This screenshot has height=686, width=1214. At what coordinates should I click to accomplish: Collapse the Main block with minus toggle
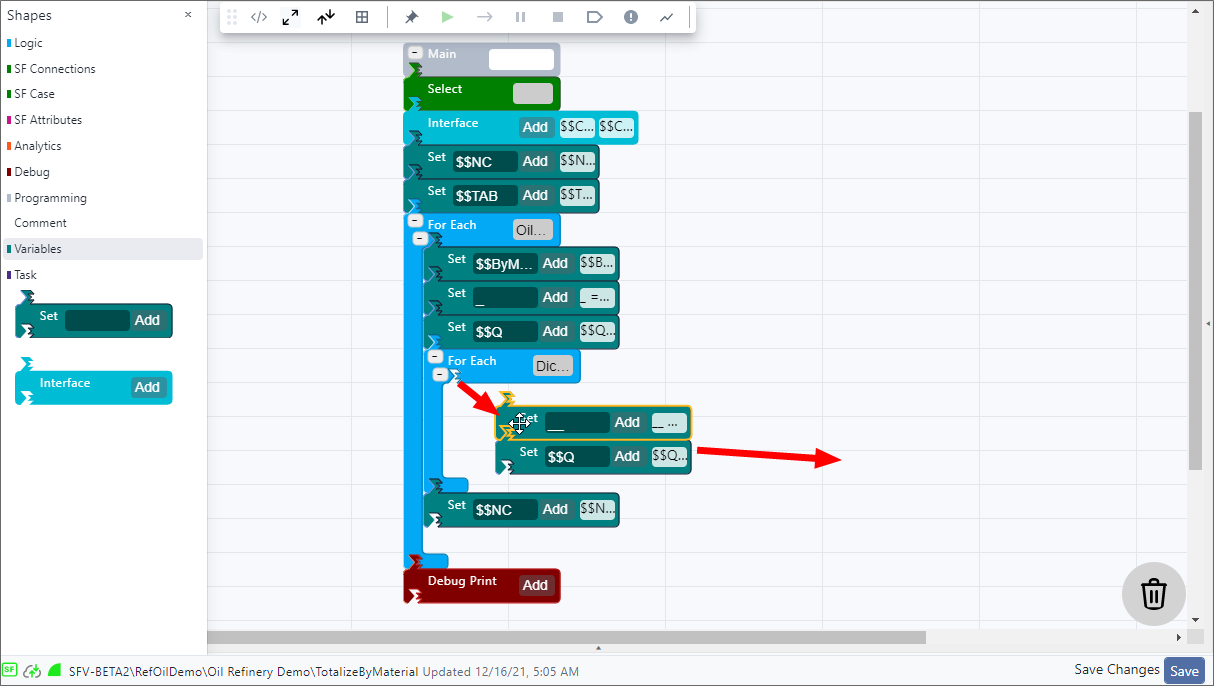pyautogui.click(x=415, y=52)
